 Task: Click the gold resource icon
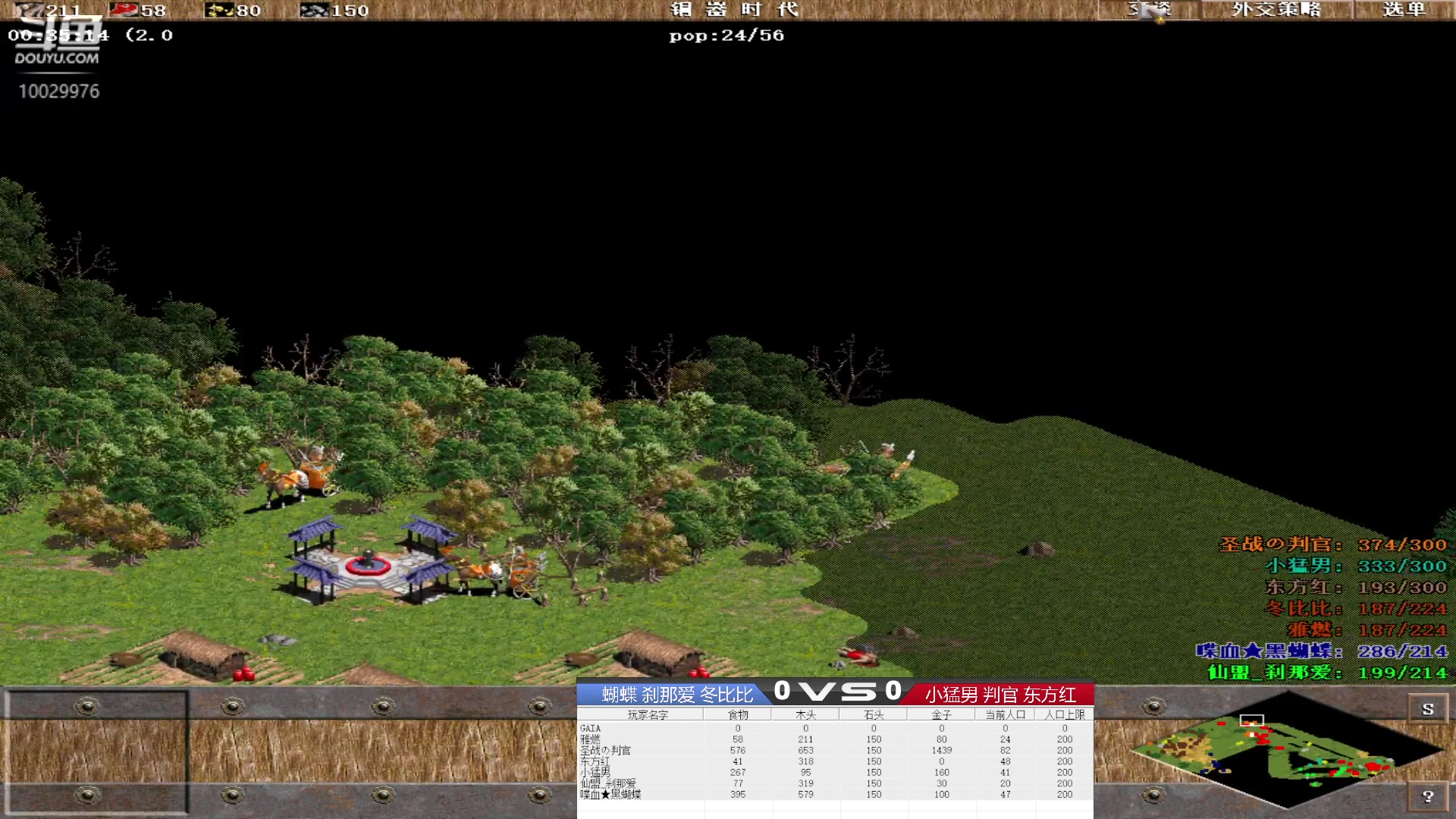219,10
